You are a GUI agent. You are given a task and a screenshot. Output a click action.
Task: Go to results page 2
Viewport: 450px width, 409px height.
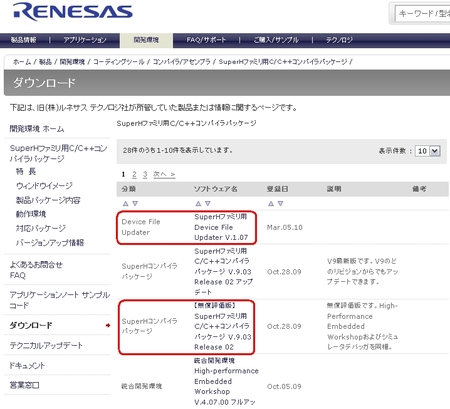click(x=134, y=174)
